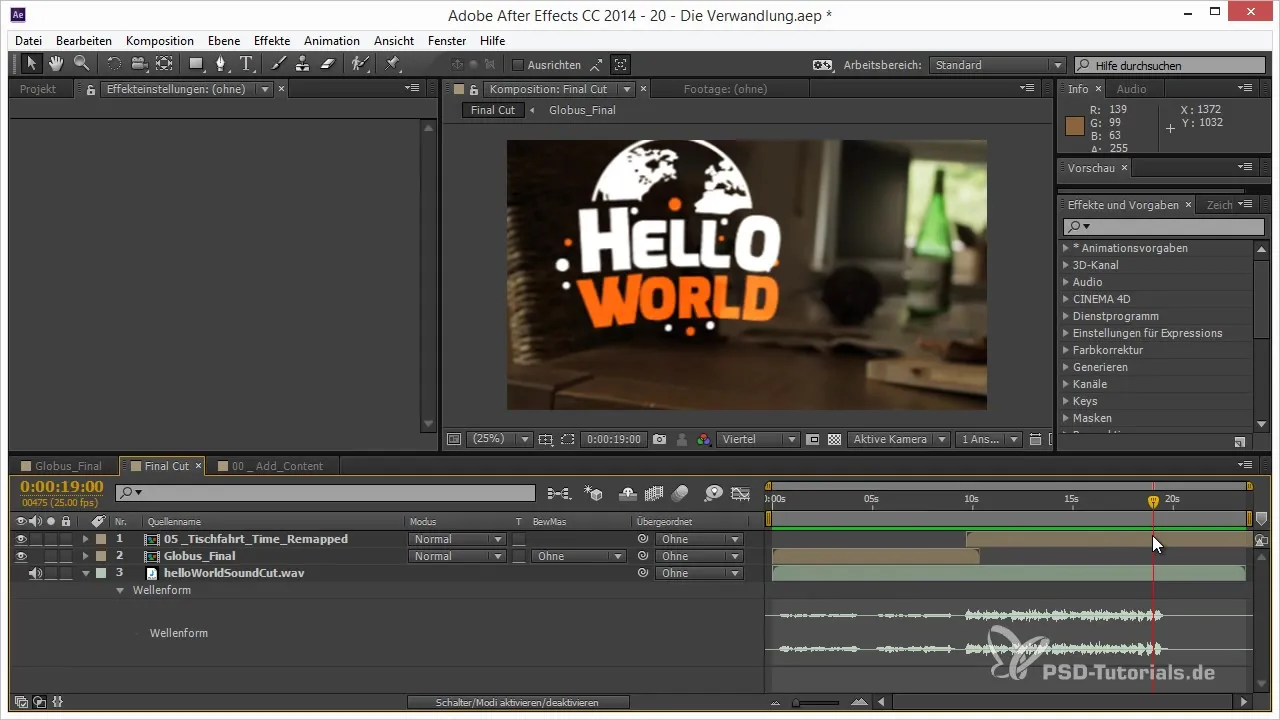
Task: Click Schalter/Modi aktivieren/deaktivieren button
Action: (518, 702)
